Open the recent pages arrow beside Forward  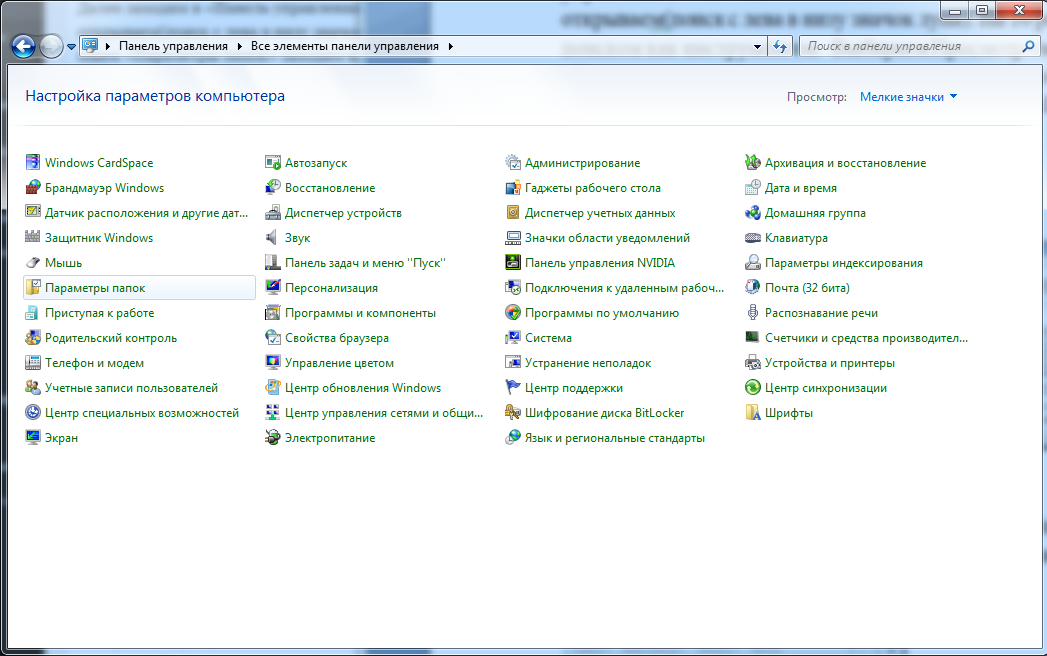click(72, 47)
